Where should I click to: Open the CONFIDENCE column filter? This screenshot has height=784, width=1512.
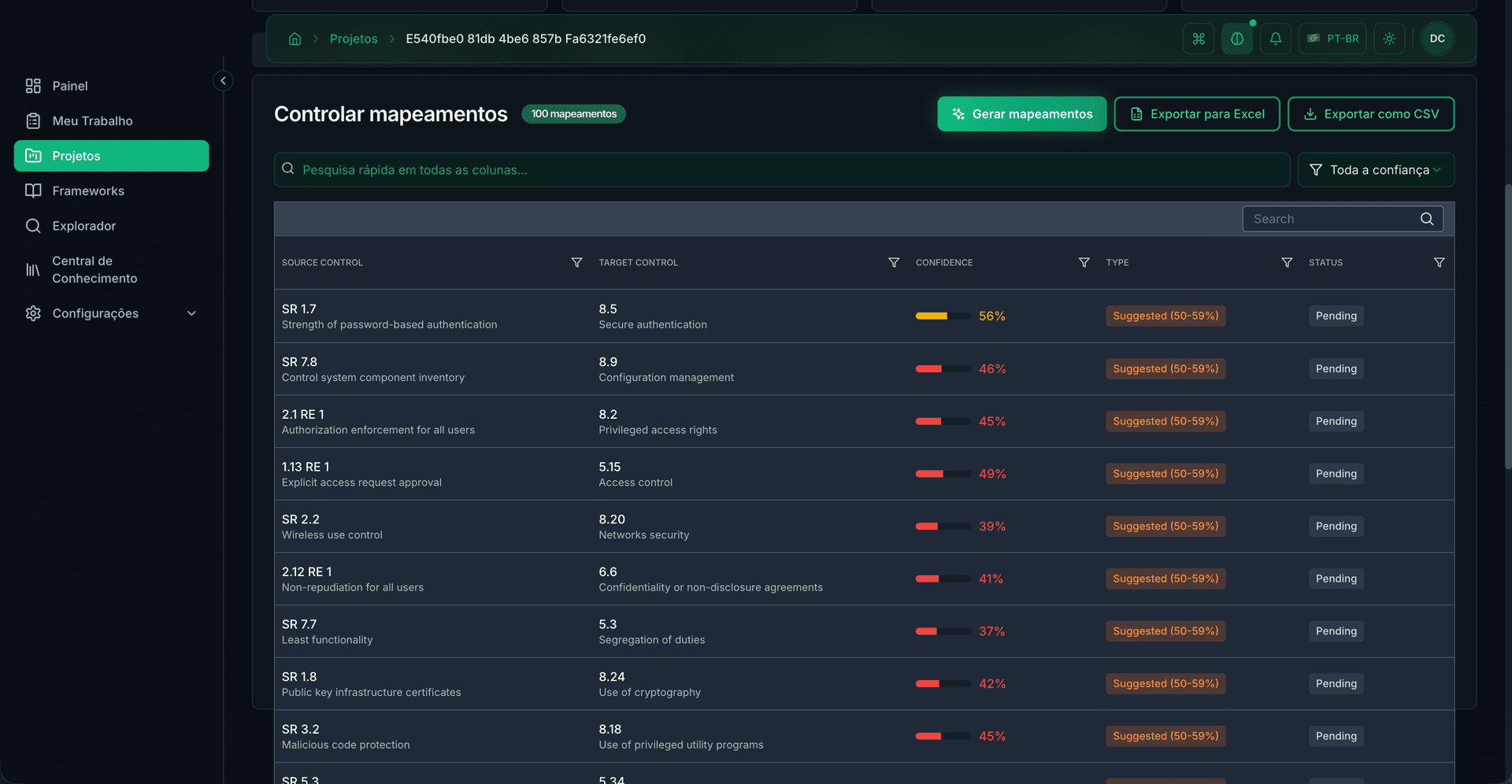1084,262
